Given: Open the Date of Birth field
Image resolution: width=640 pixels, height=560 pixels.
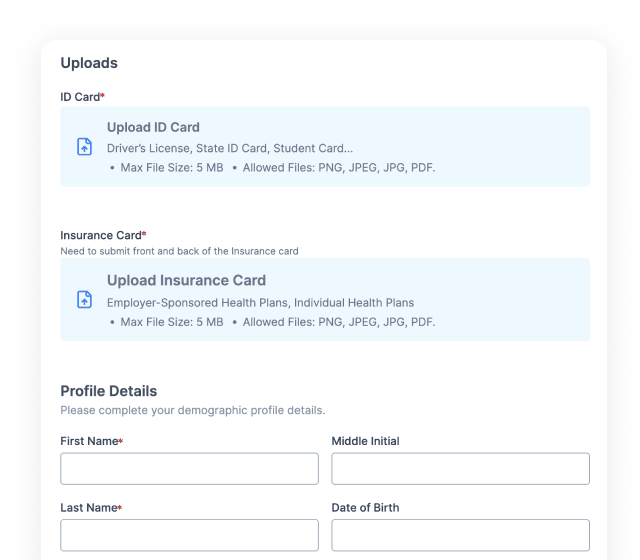Looking at the screenshot, I should pos(460,535).
